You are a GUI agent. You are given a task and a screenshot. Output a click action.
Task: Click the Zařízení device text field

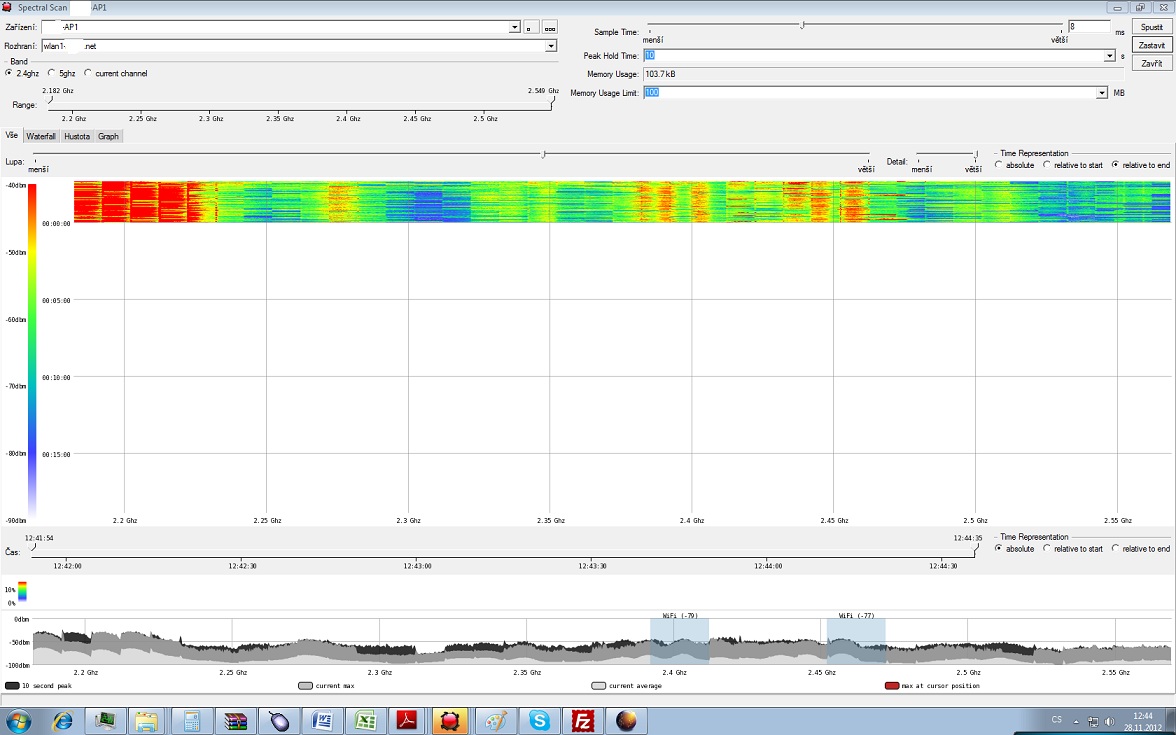point(274,28)
